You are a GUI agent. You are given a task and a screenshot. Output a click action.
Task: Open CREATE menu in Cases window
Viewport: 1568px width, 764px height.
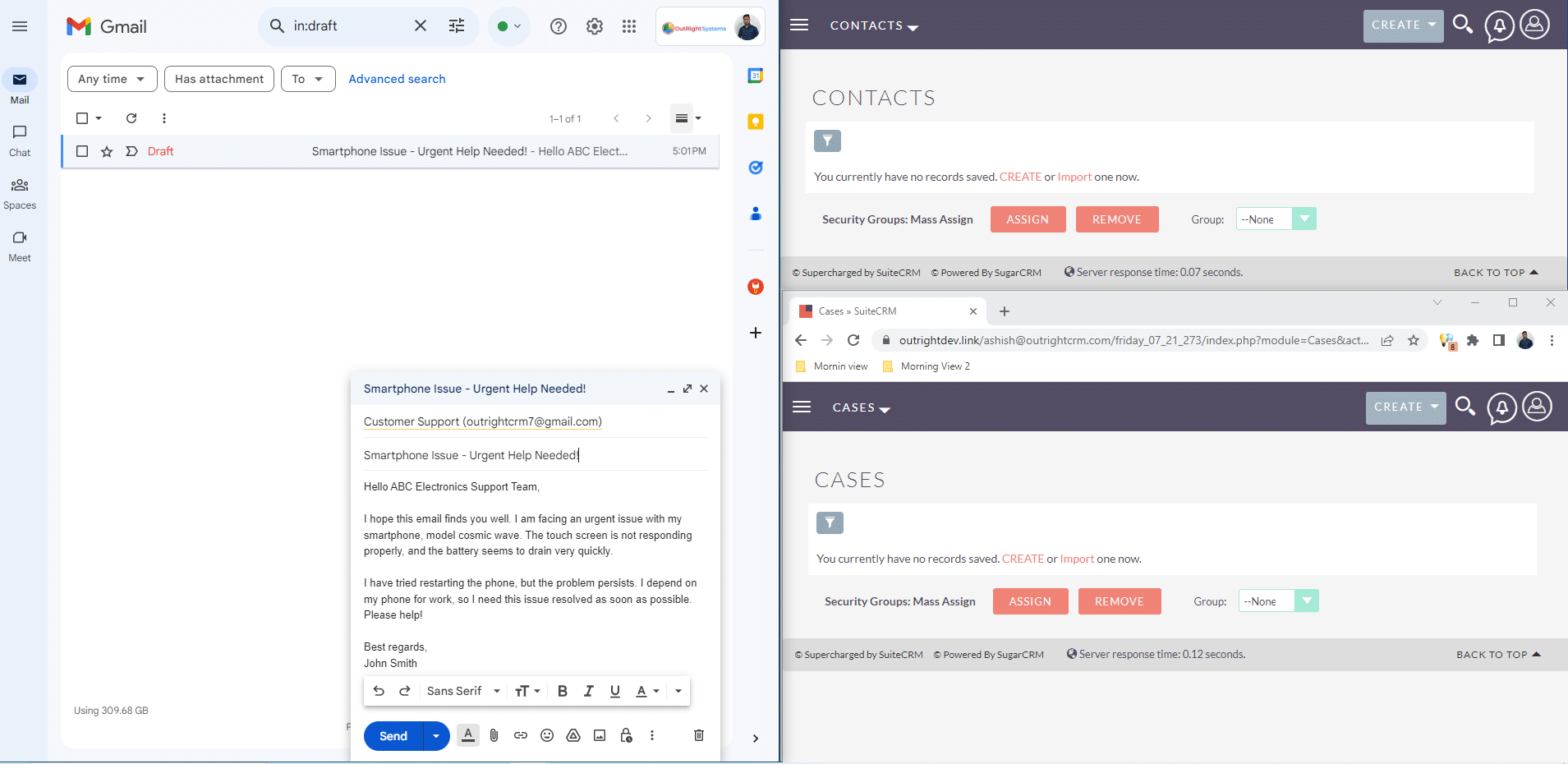[1406, 407]
